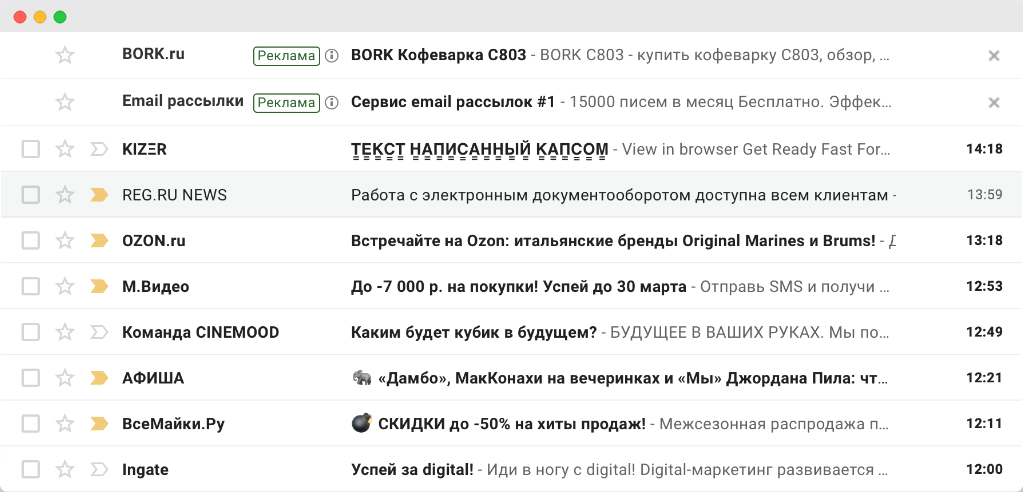
Task: Toggle importance marker on OZON.ru email
Action: click(99, 241)
